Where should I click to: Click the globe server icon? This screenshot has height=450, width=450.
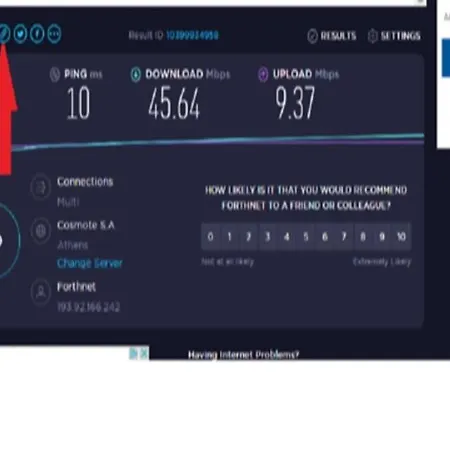41,230
